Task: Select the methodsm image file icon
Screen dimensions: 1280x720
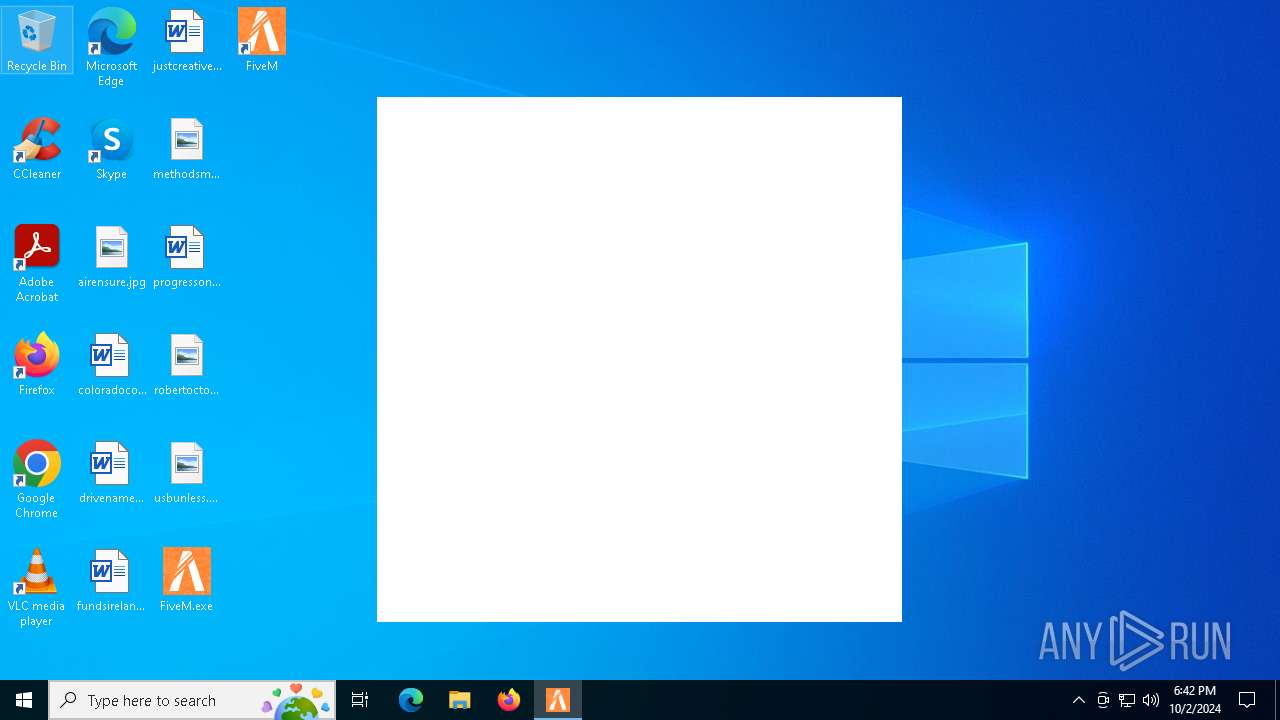Action: click(x=187, y=148)
